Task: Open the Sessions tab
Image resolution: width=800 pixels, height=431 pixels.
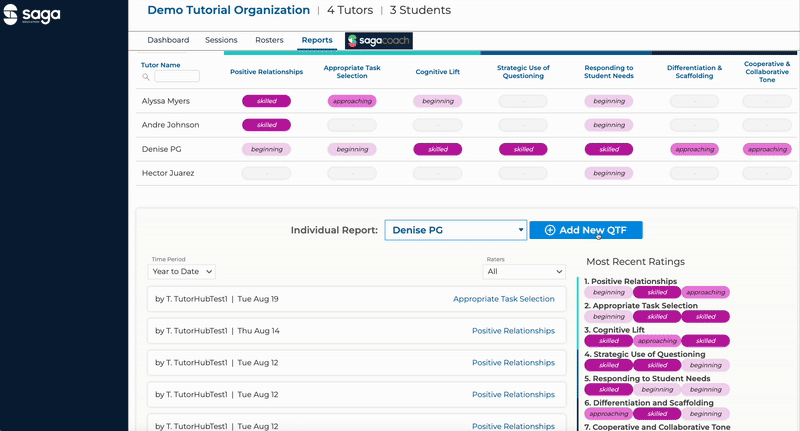Action: tap(221, 40)
